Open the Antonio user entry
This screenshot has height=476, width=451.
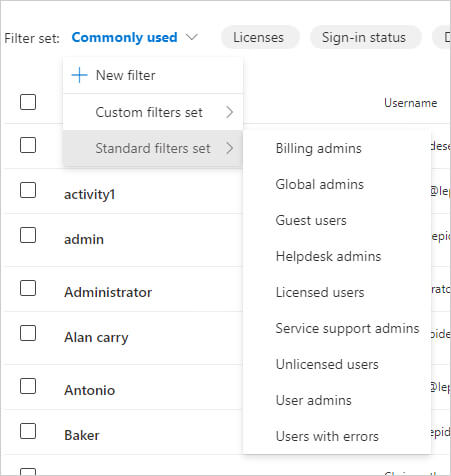point(90,390)
